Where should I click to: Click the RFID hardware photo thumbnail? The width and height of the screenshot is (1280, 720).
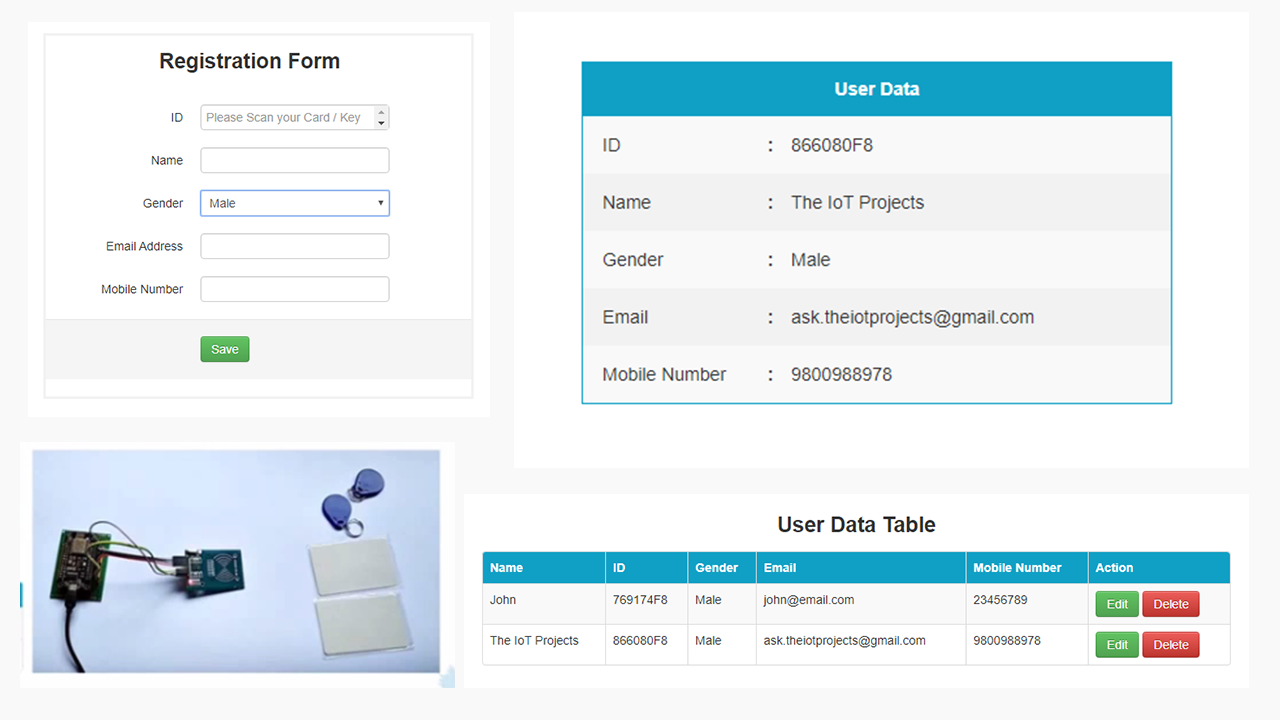coord(236,561)
